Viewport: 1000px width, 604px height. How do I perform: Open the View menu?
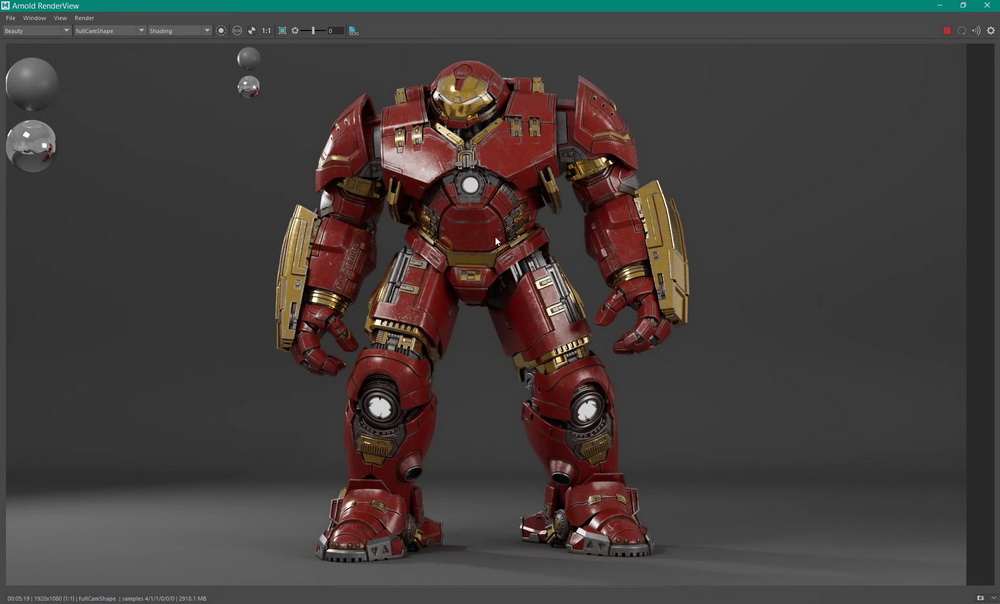point(60,18)
